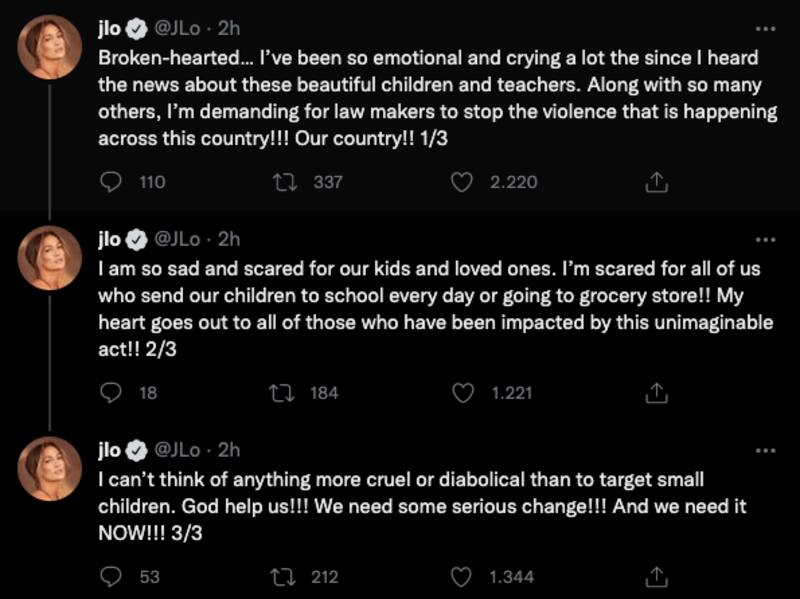Share the first tweet marked 1/3
This screenshot has height=599, width=800.
[657, 182]
